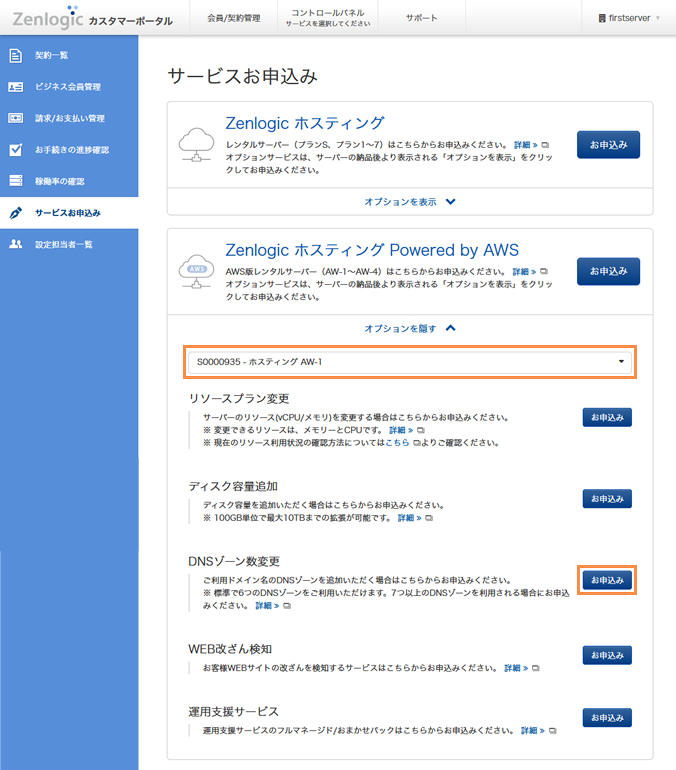Click お申込み for ディスク容量追加

[607, 499]
